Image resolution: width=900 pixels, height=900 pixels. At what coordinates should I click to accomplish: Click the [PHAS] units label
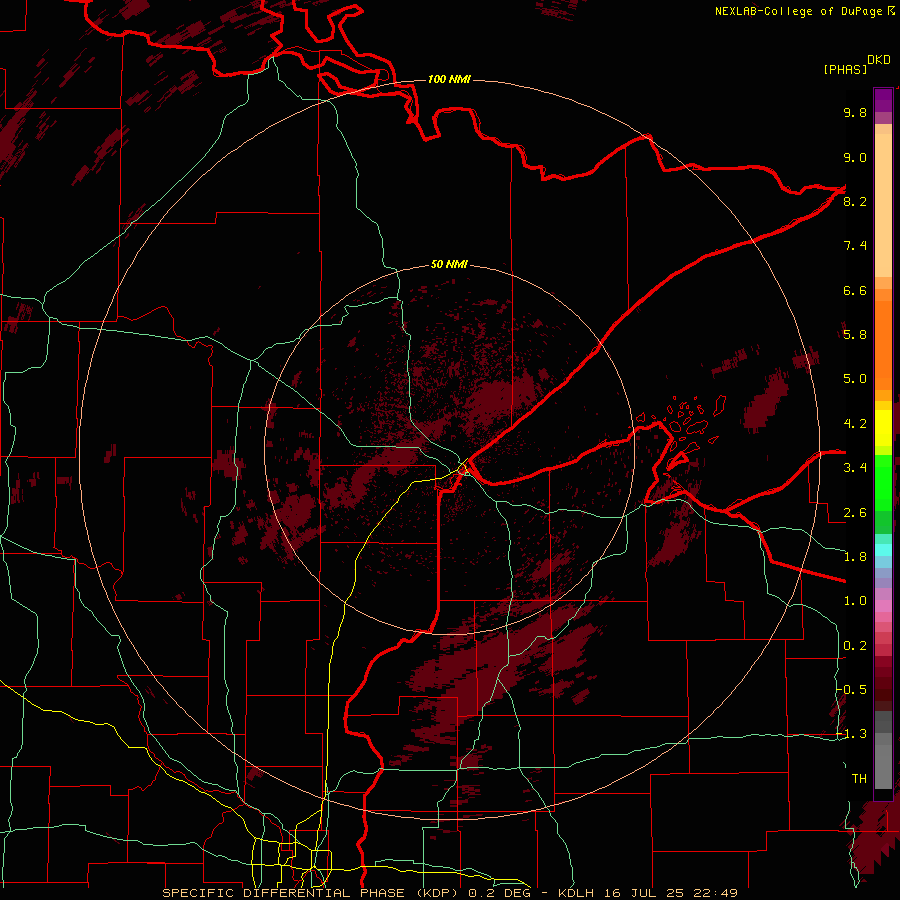click(845, 69)
